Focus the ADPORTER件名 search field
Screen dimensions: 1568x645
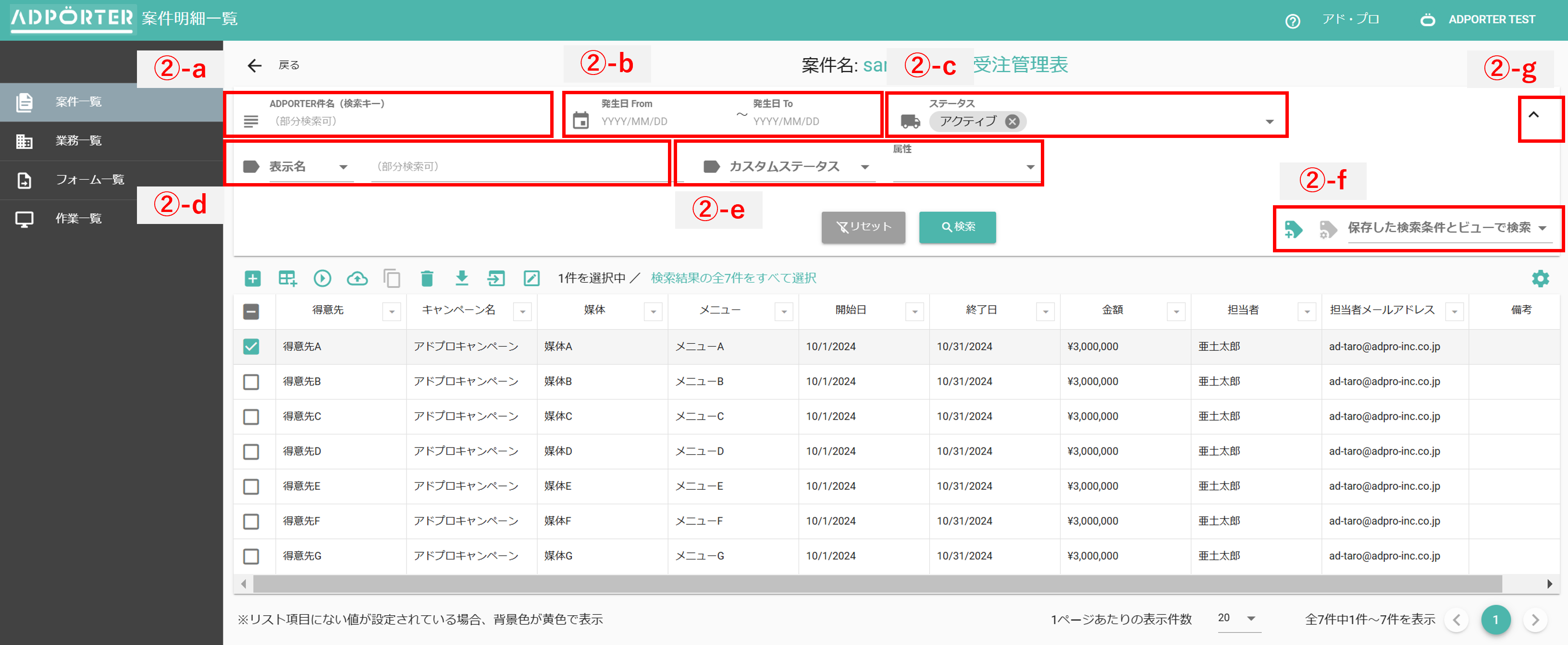click(407, 121)
